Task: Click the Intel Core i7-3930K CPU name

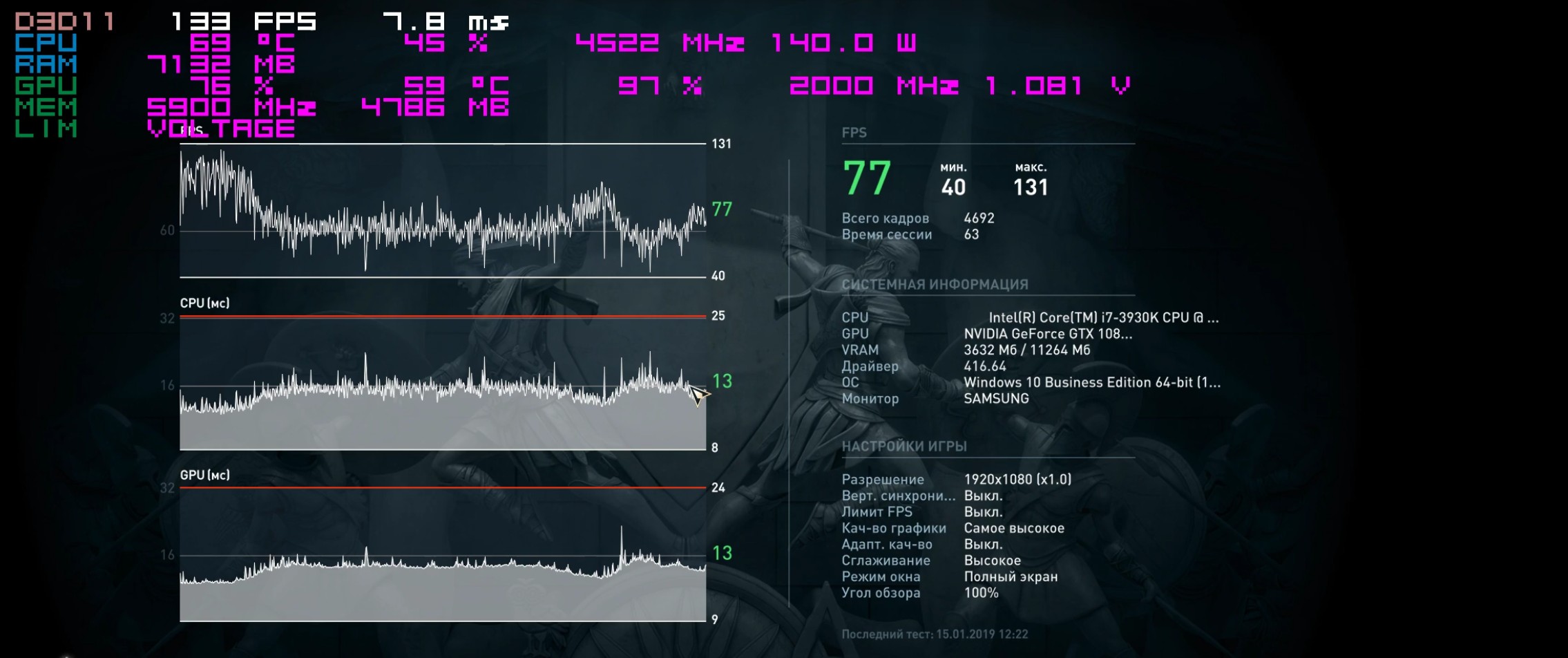Action: pyautogui.click(x=1103, y=318)
